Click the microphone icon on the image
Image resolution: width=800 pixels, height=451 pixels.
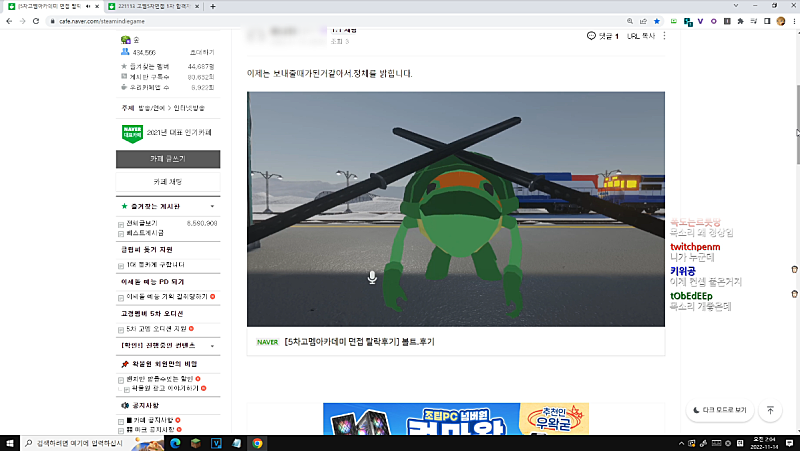point(372,277)
